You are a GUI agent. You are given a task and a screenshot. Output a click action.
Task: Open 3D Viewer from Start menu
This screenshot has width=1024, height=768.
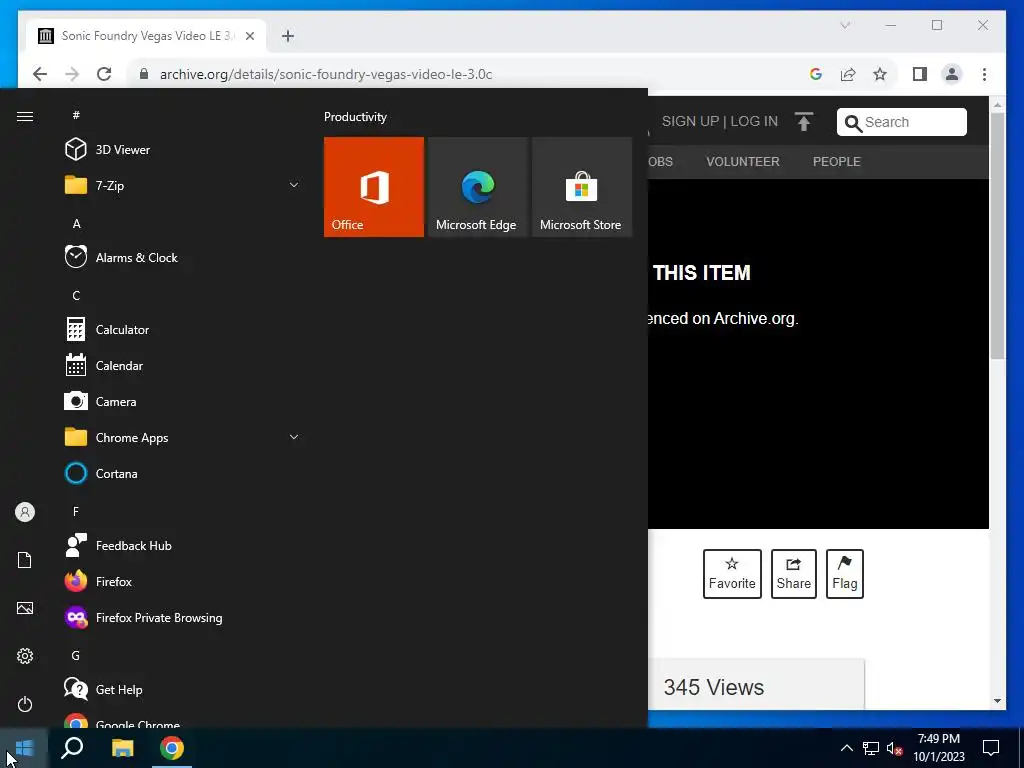183,150
